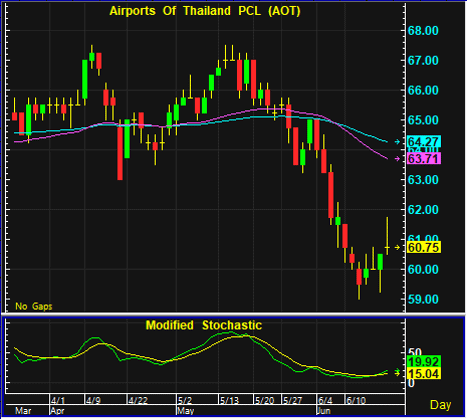Viewport: 467px width, 419px height.
Task: Click the 4/1 date marker
Action: coord(58,400)
